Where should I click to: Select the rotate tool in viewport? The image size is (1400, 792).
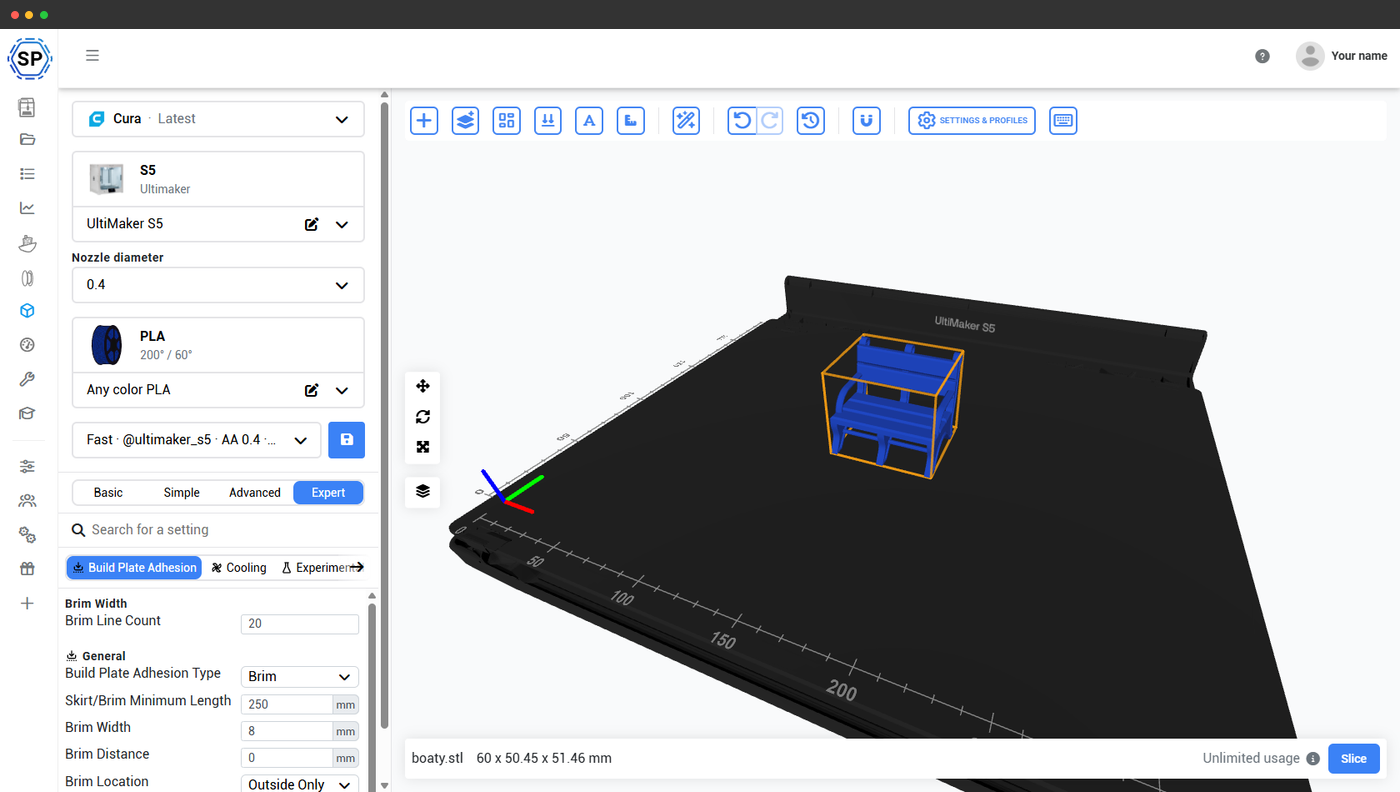[423, 417]
